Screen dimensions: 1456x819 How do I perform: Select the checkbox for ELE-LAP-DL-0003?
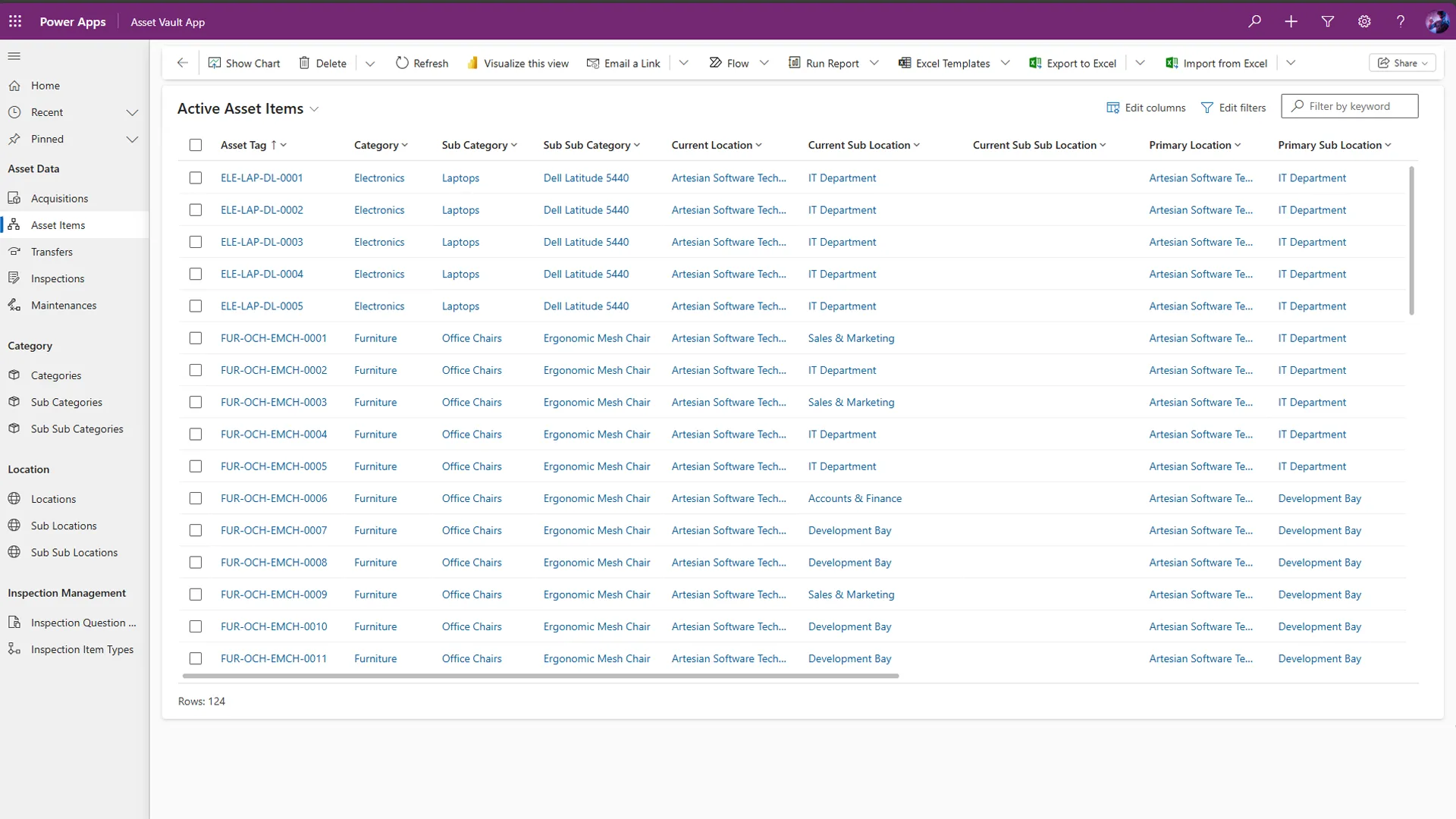196,242
